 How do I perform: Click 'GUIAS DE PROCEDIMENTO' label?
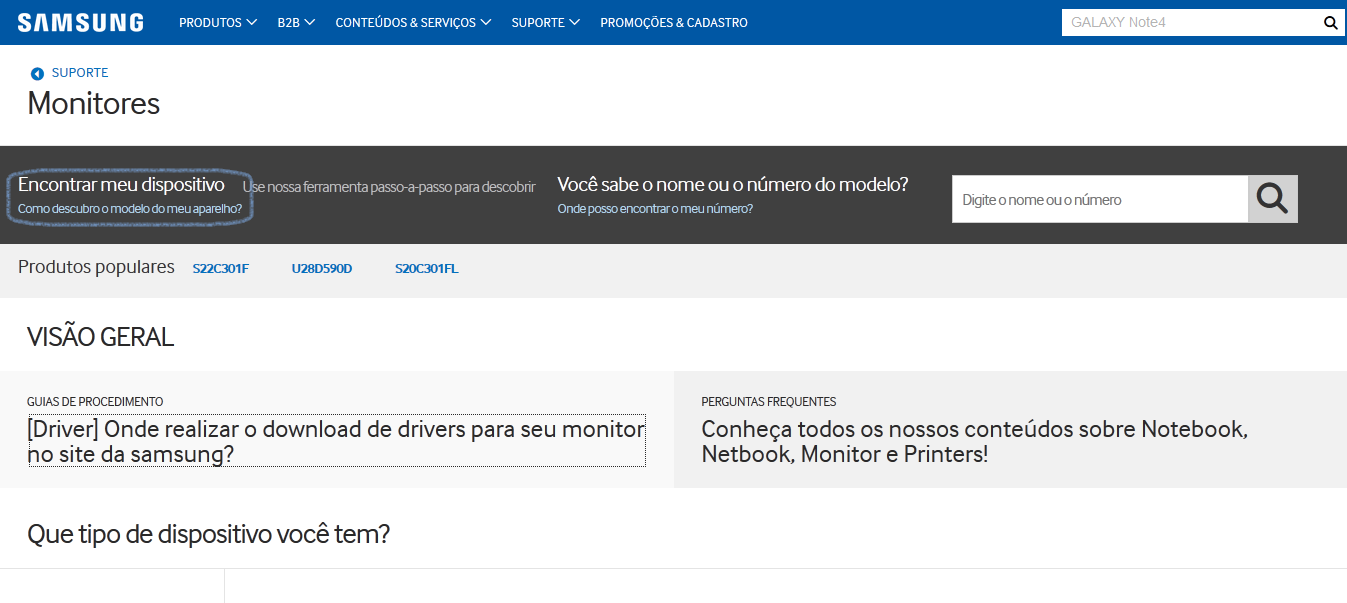(95, 402)
